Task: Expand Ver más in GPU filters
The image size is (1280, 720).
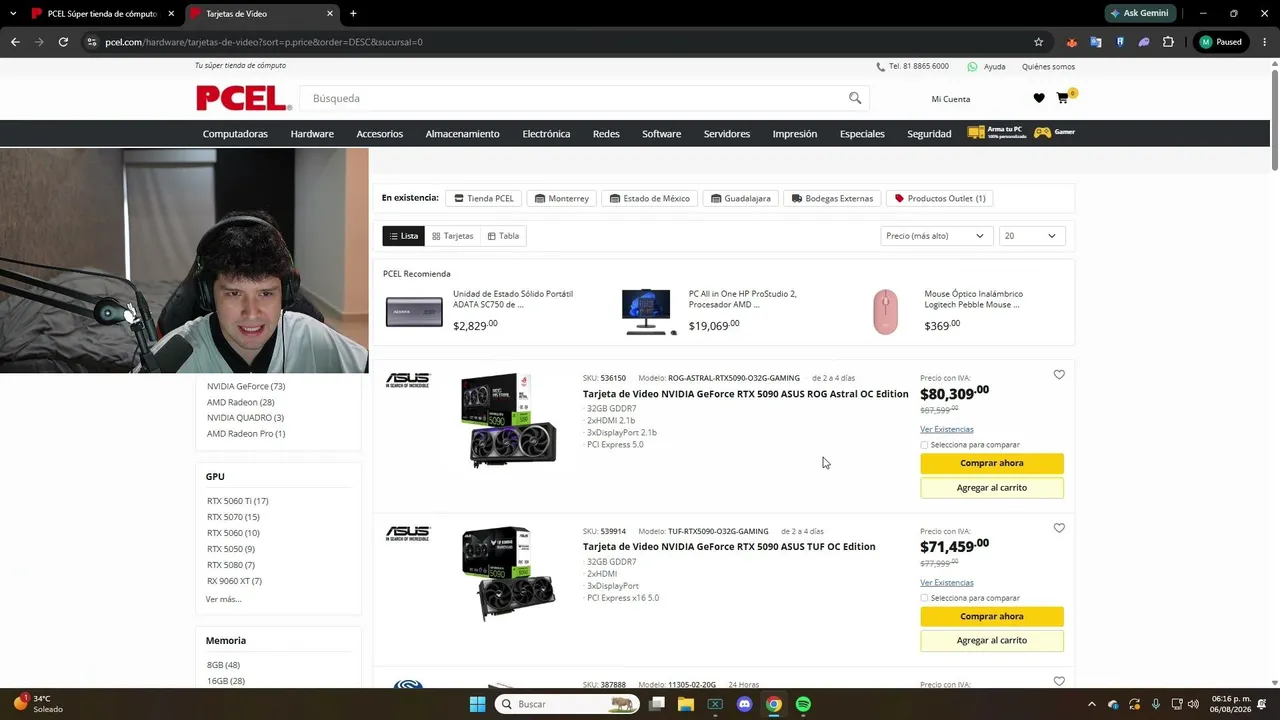Action: coord(224,599)
